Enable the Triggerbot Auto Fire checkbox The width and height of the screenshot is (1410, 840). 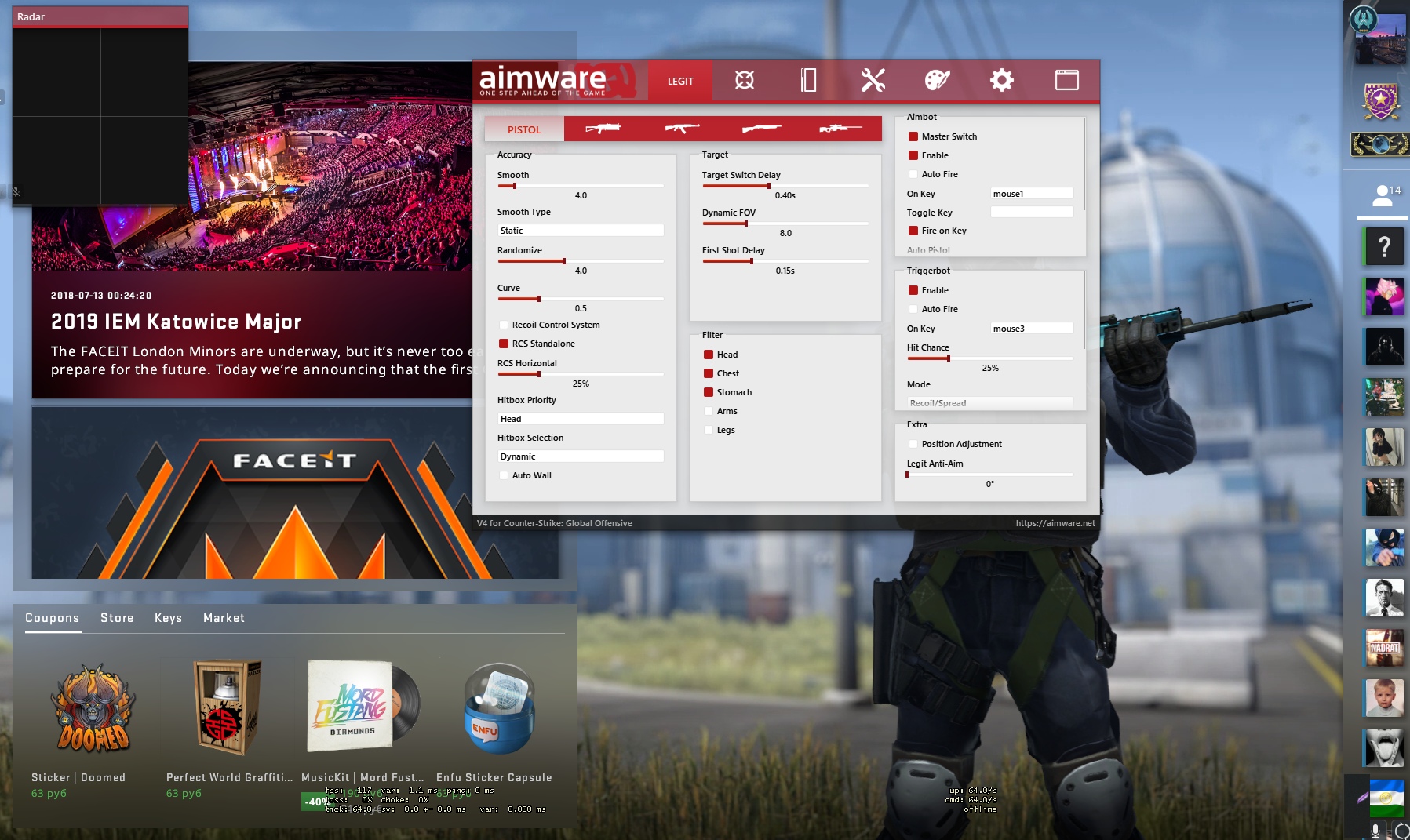tap(913, 309)
